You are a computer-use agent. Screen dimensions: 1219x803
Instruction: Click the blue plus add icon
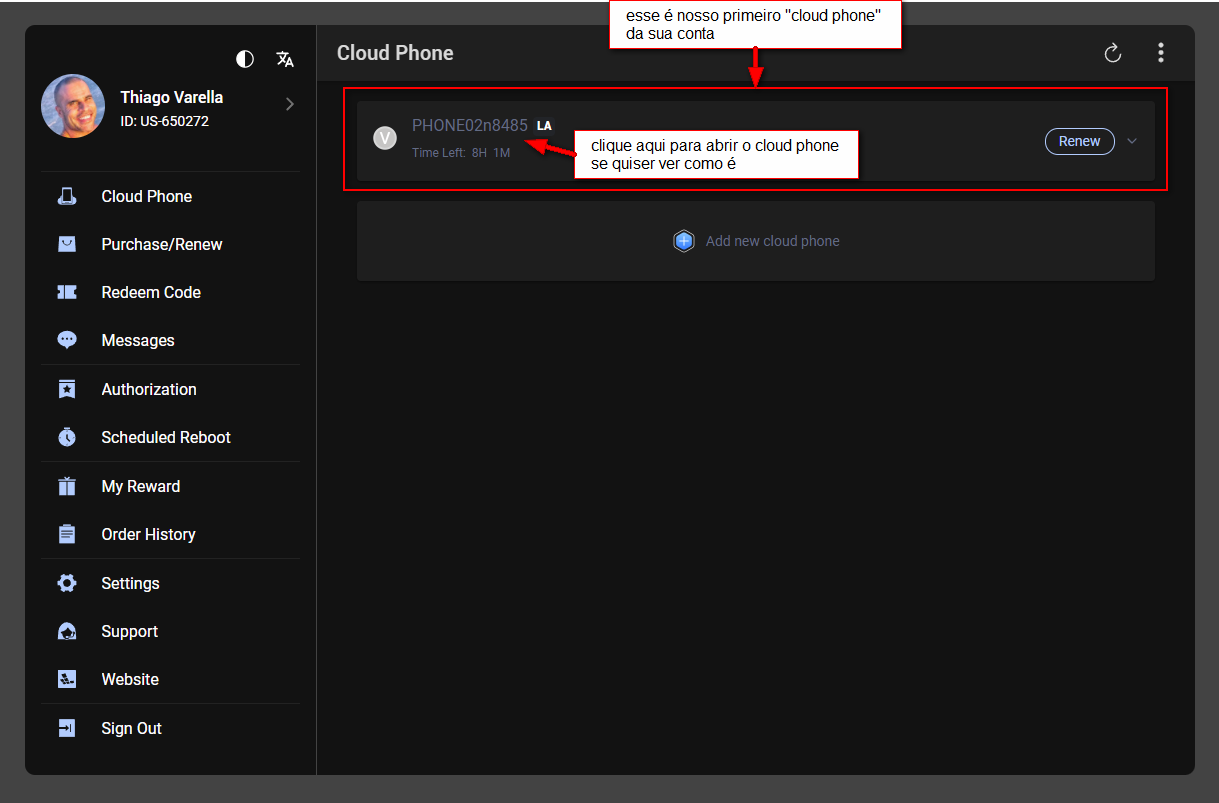tap(684, 241)
